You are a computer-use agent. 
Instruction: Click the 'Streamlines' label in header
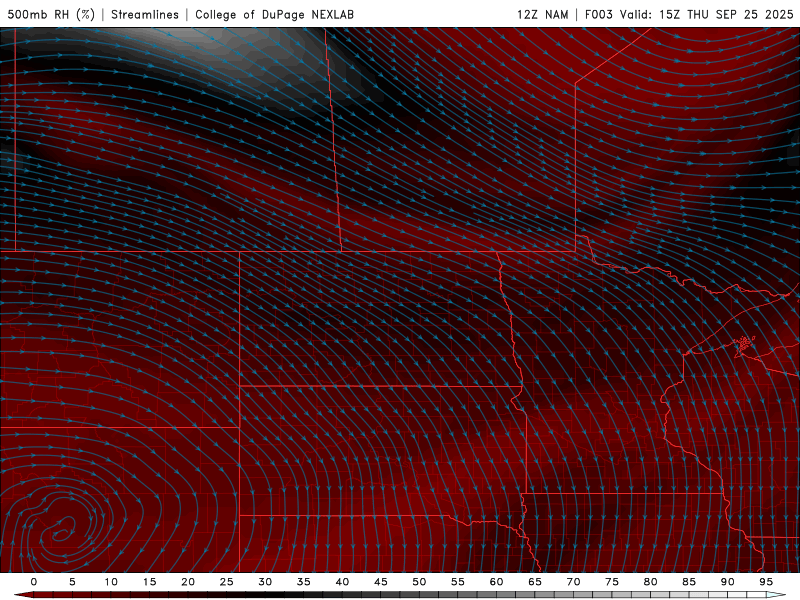(145, 14)
